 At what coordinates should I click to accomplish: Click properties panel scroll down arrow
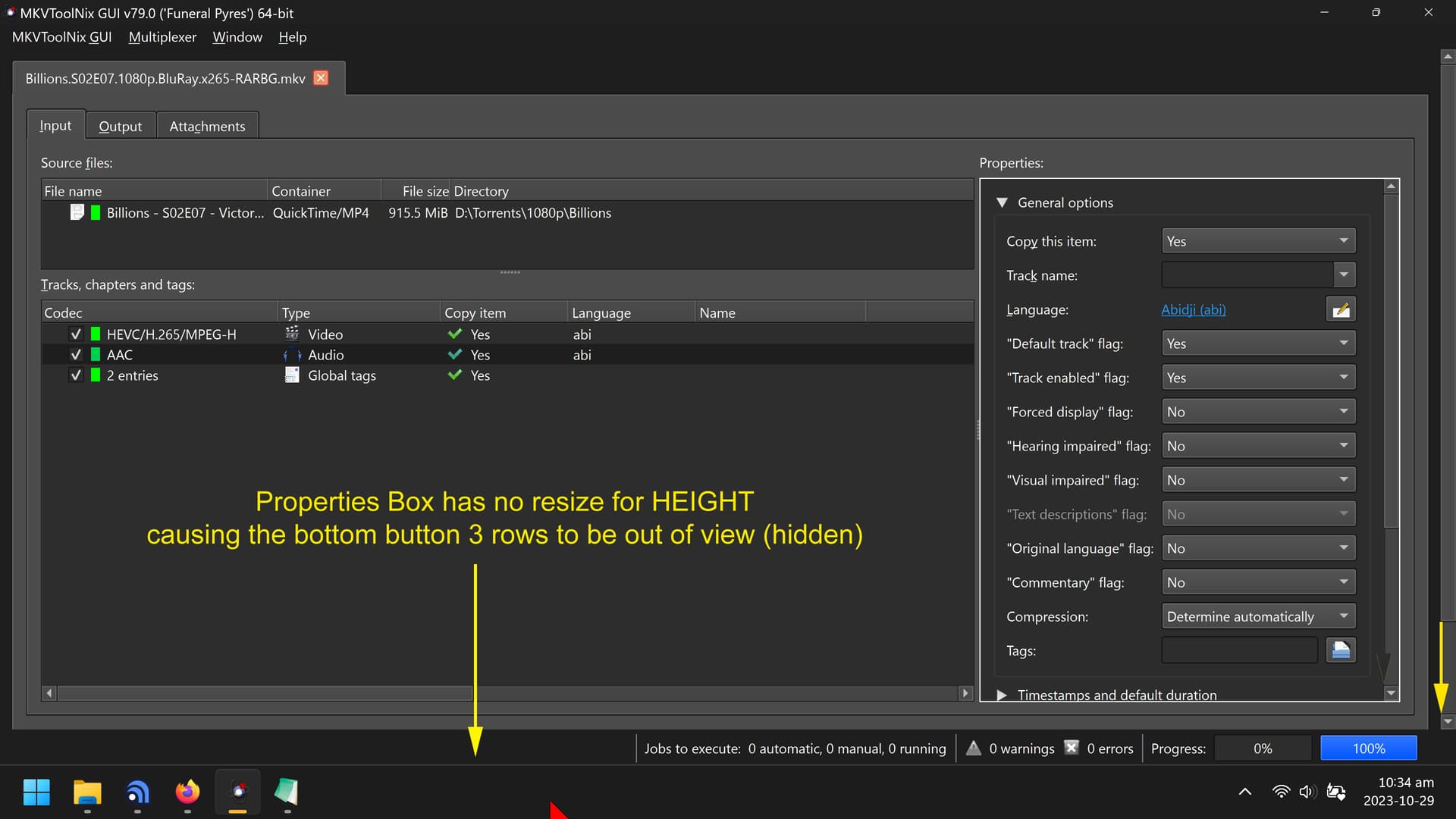(x=1391, y=693)
